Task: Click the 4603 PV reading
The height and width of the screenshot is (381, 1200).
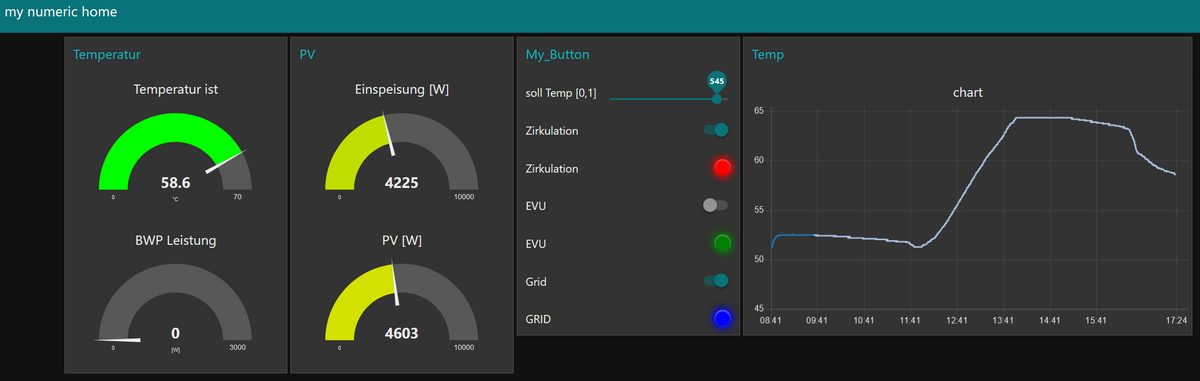Action: (402, 334)
